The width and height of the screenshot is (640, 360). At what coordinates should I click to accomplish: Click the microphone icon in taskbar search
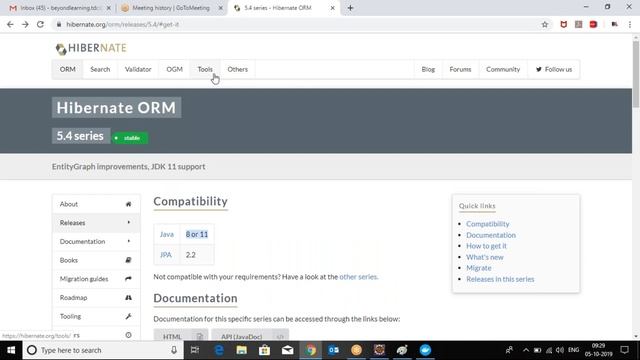click(x=174, y=350)
